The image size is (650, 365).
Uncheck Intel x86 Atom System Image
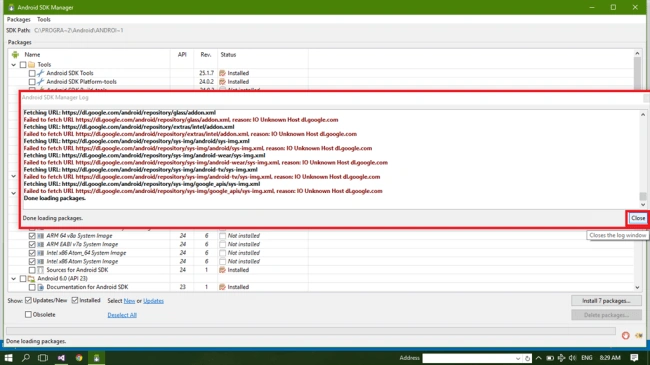coord(32,261)
